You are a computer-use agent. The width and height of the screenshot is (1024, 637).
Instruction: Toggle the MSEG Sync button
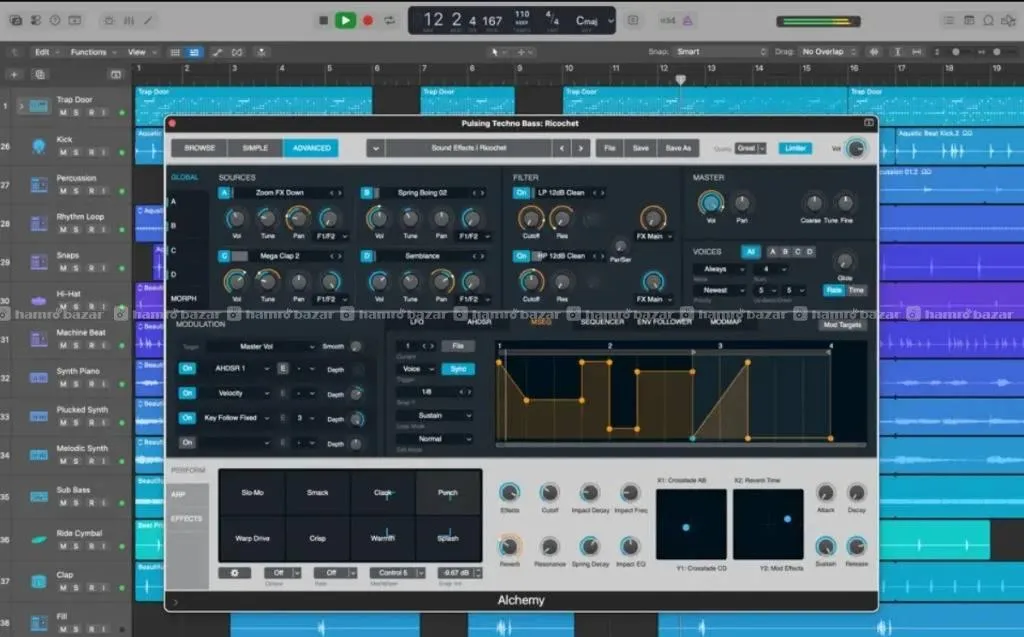pos(458,369)
